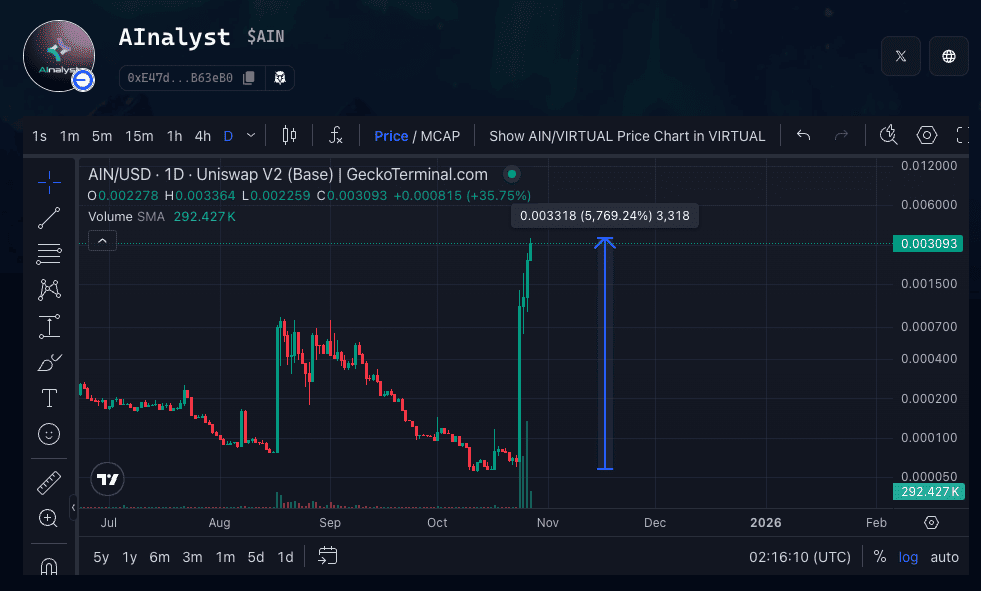The height and width of the screenshot is (591, 981).
Task: Select the 3m date range
Action: click(x=192, y=557)
